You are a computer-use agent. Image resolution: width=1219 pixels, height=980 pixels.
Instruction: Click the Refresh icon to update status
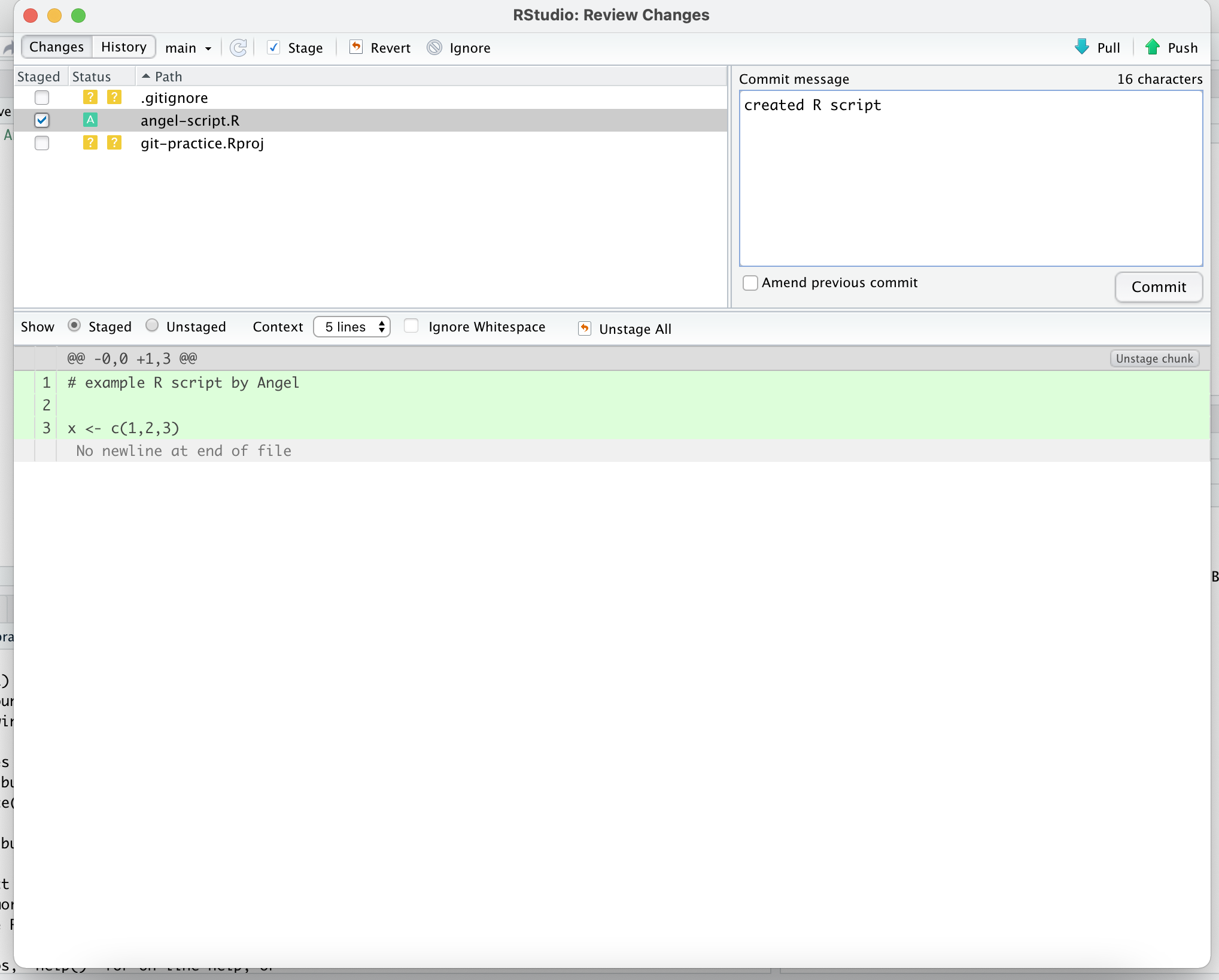point(237,47)
